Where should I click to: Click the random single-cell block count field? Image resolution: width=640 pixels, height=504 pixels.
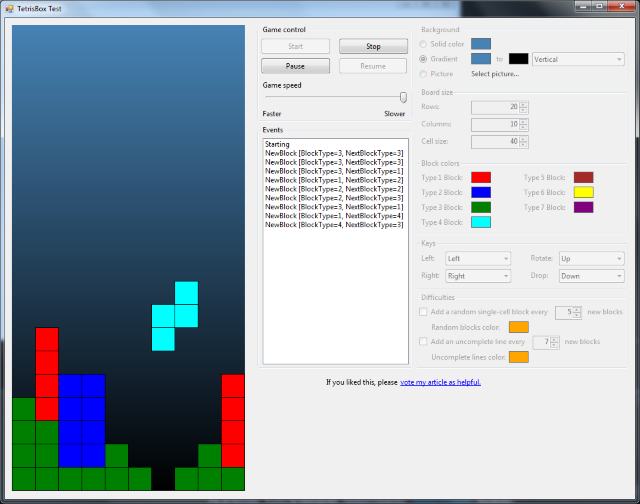pyautogui.click(x=564, y=313)
